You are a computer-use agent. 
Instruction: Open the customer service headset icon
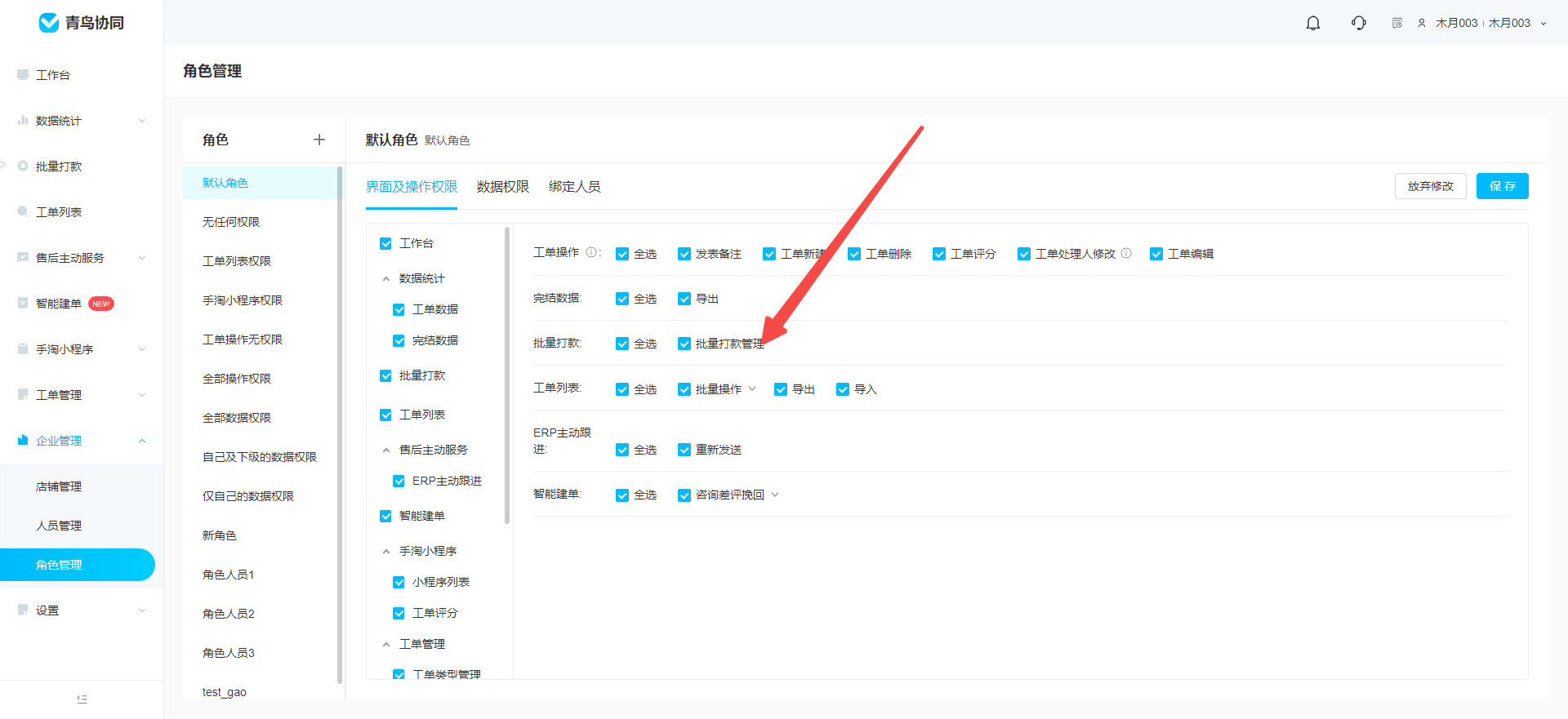coord(1359,23)
